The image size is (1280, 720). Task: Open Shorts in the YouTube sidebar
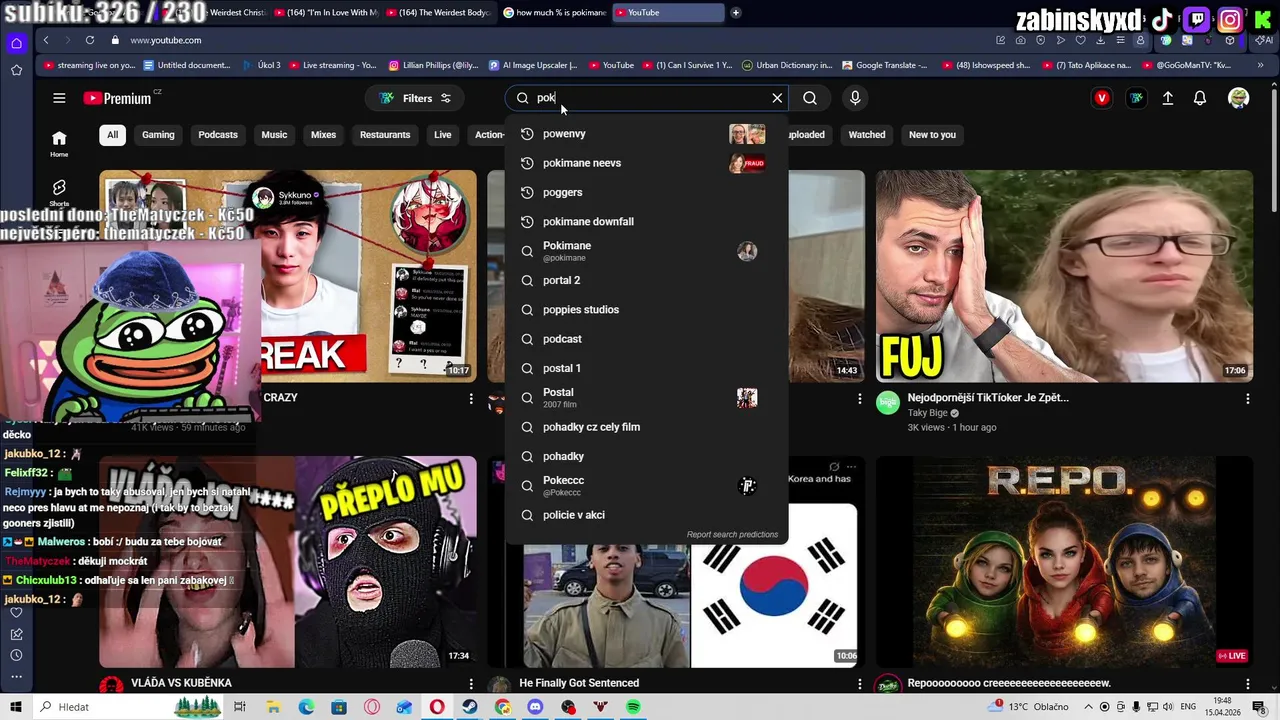point(59,193)
